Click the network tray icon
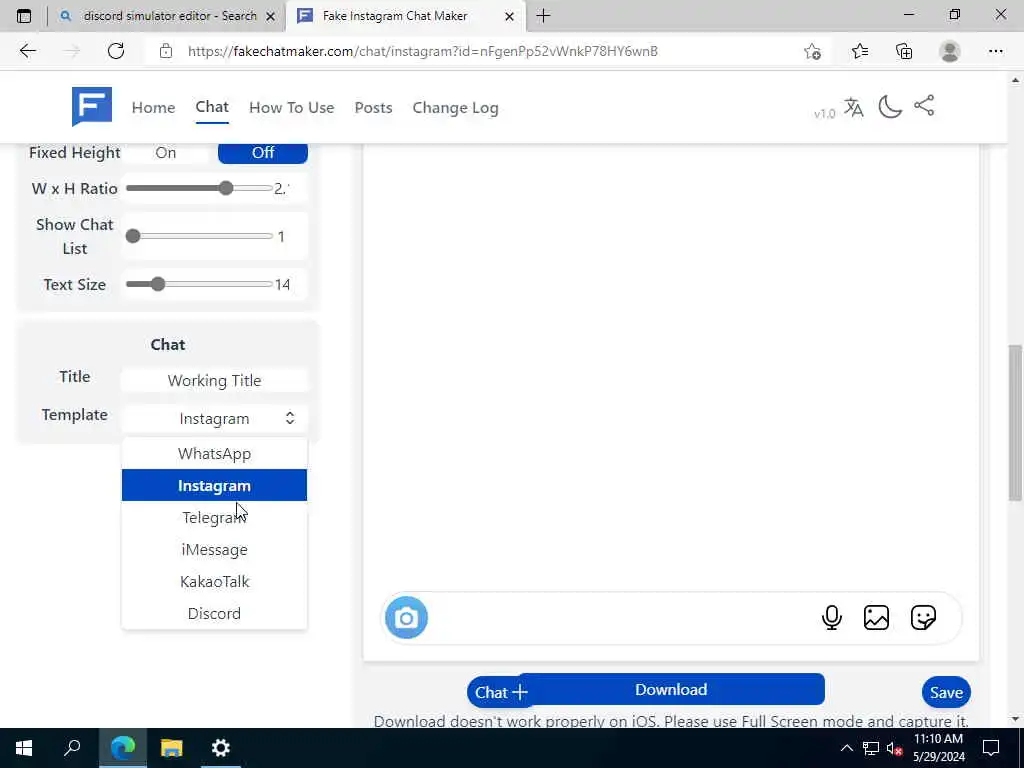Screen dimensions: 1024x768 [871, 748]
